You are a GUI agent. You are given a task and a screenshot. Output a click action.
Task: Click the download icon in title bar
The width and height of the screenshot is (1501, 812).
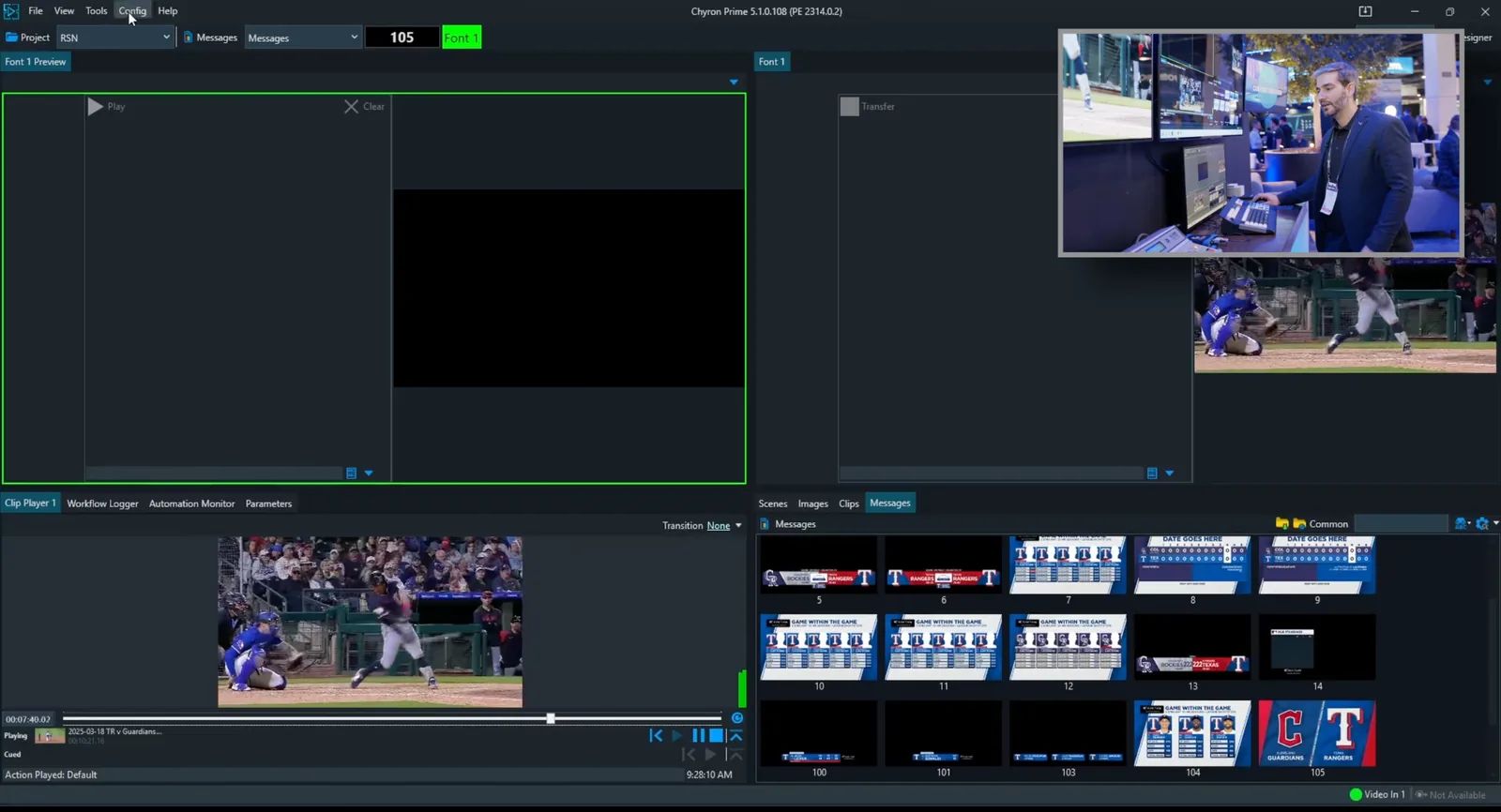[1365, 11]
